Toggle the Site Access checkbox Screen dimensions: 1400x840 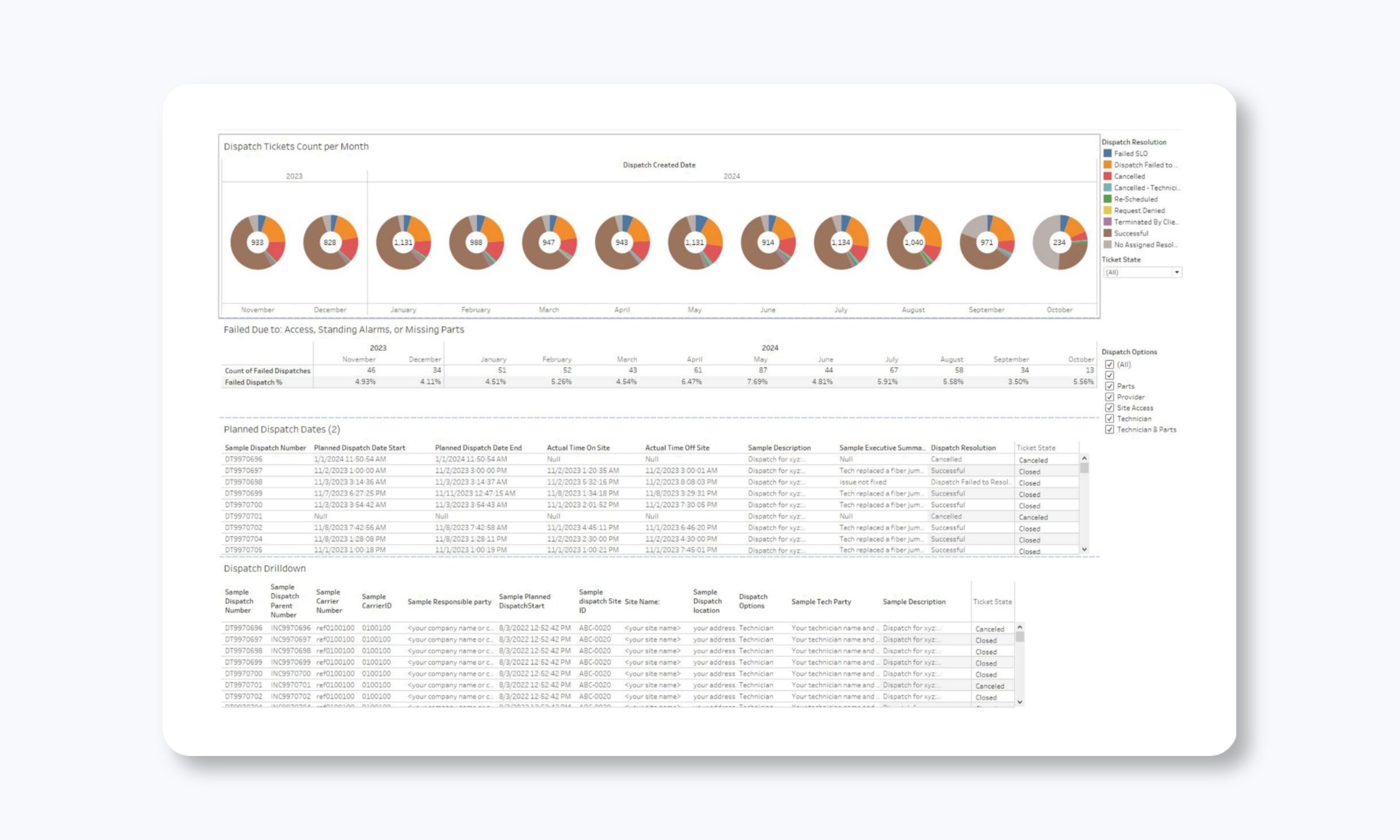pyautogui.click(x=1109, y=408)
